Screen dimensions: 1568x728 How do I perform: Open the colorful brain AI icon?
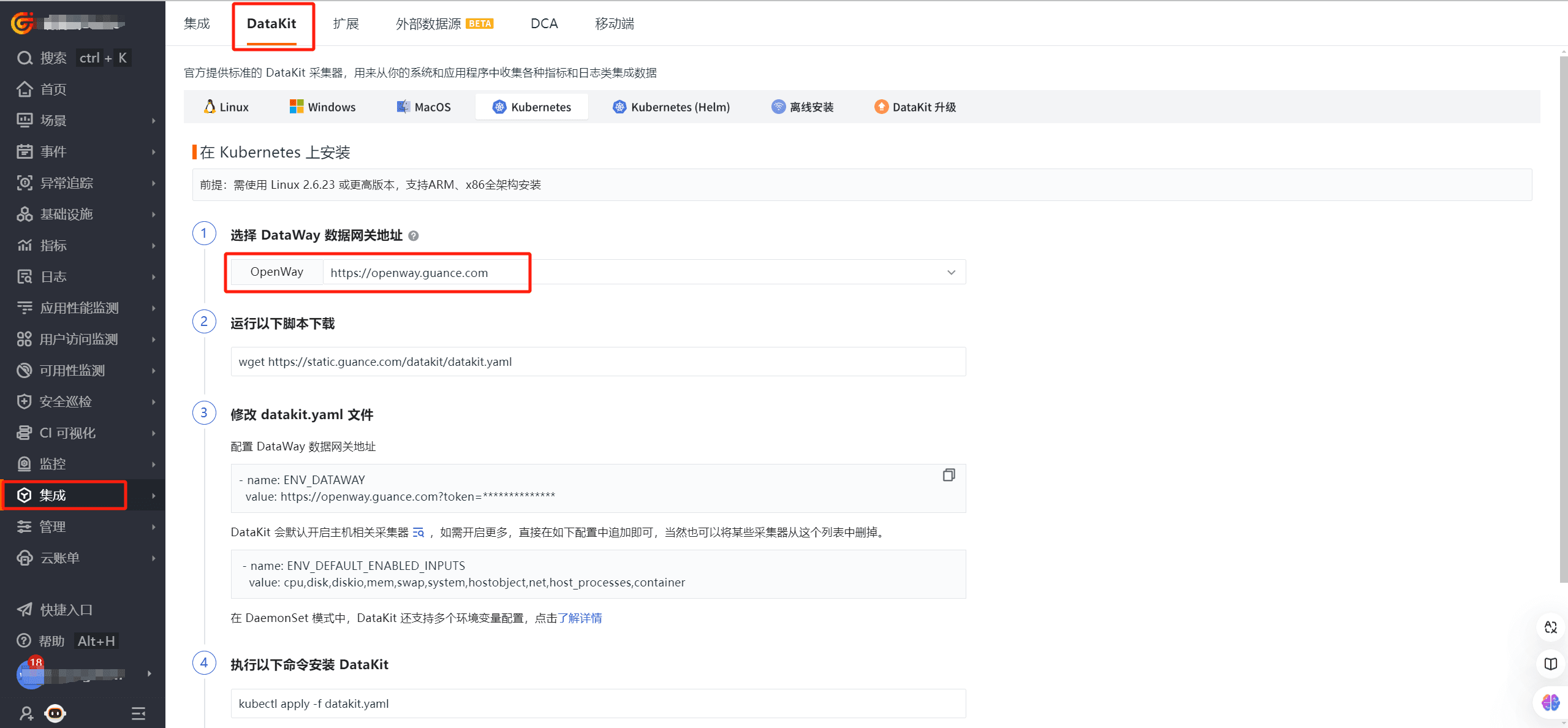pos(1550,702)
